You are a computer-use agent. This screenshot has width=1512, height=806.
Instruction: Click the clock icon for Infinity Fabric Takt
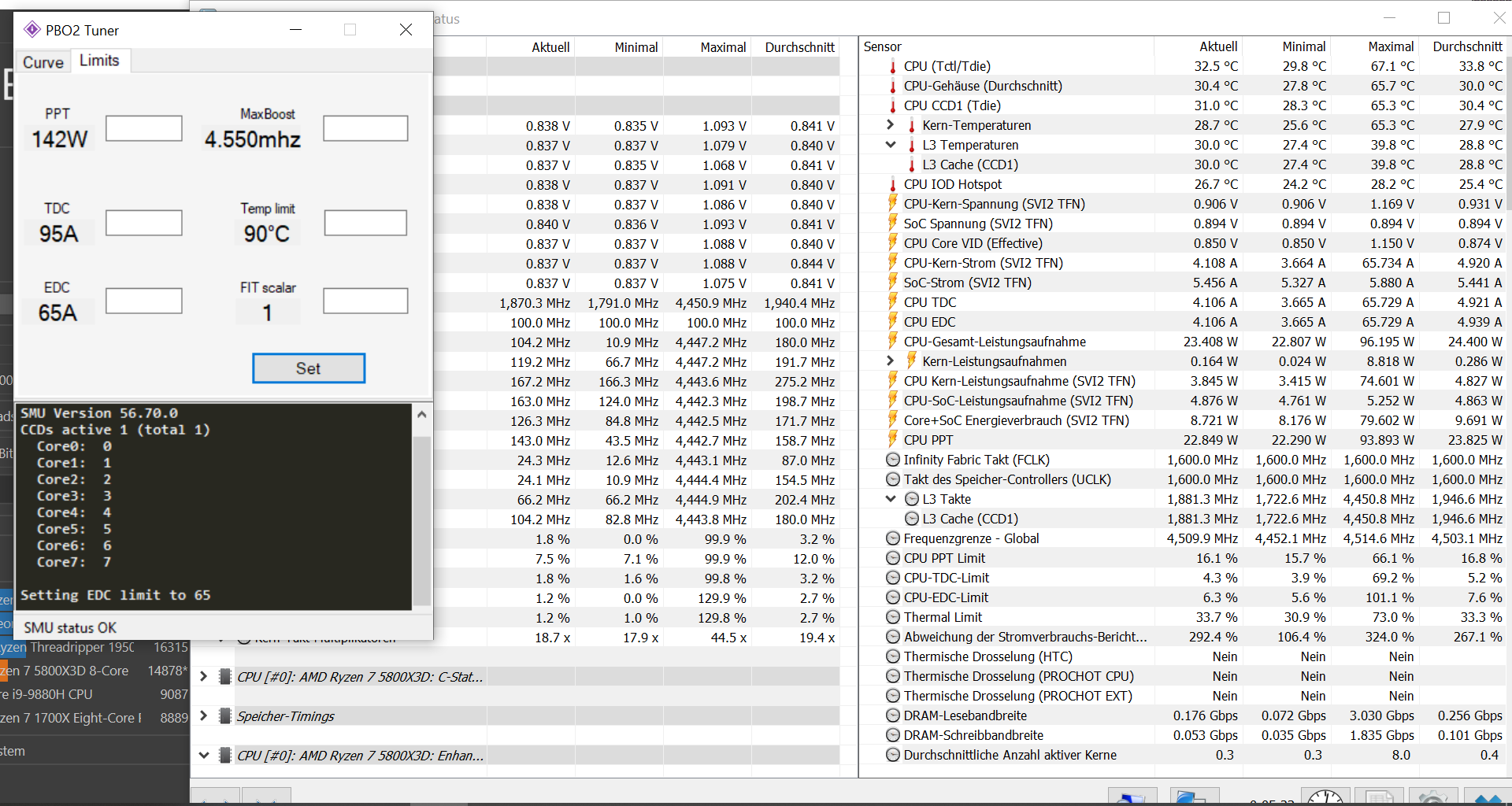(893, 460)
